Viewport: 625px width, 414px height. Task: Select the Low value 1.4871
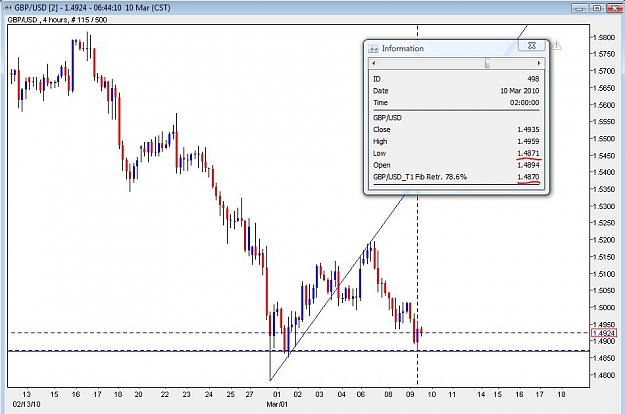point(528,153)
